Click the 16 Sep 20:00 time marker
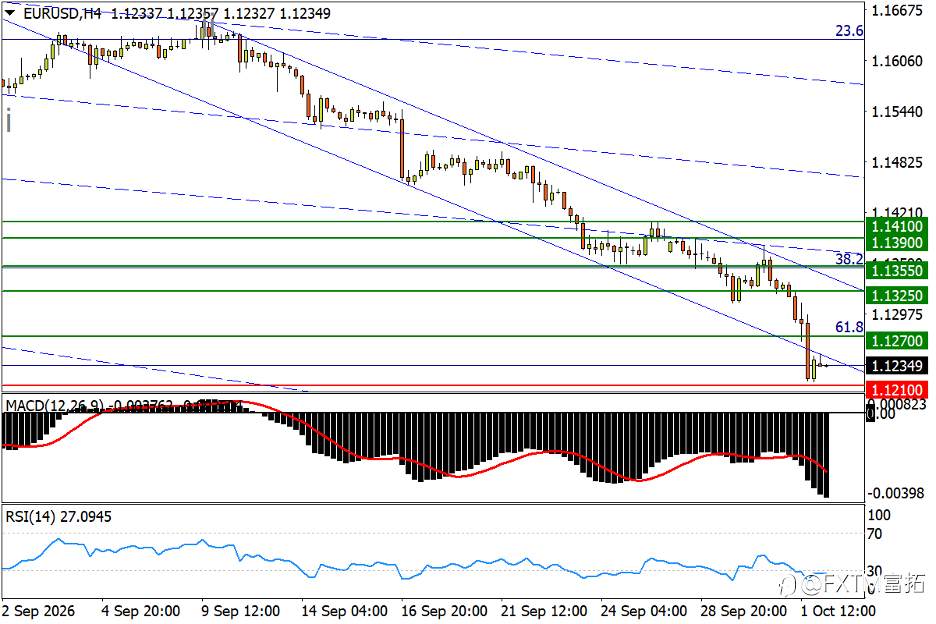Viewport: 936px width, 624px height. tap(444, 611)
